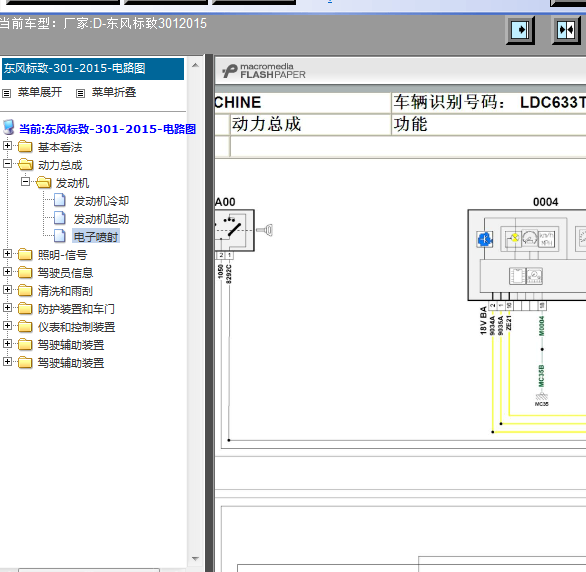Click the MC35B green wire label
This screenshot has width=586, height=572.
(542, 376)
